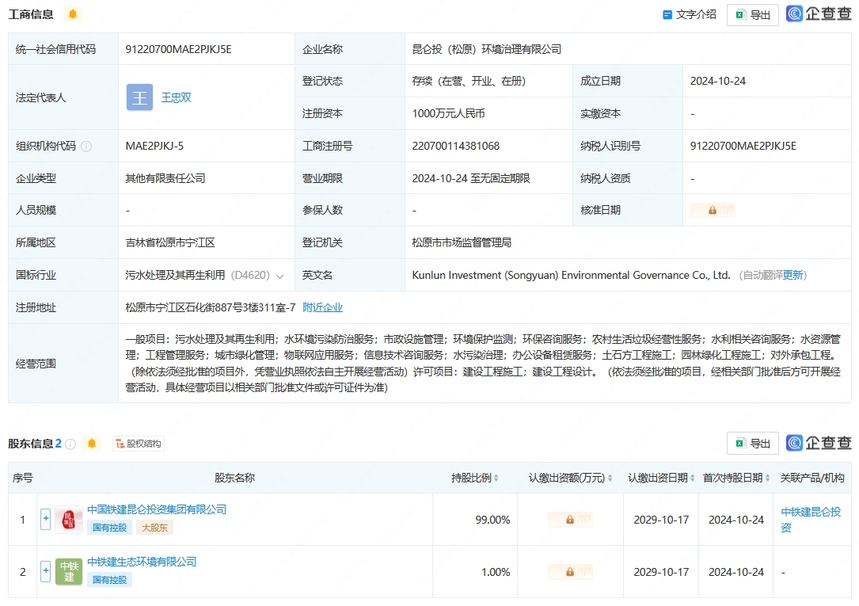
Task: Click locked amount icon in 1.00% row
Action: tap(570, 572)
